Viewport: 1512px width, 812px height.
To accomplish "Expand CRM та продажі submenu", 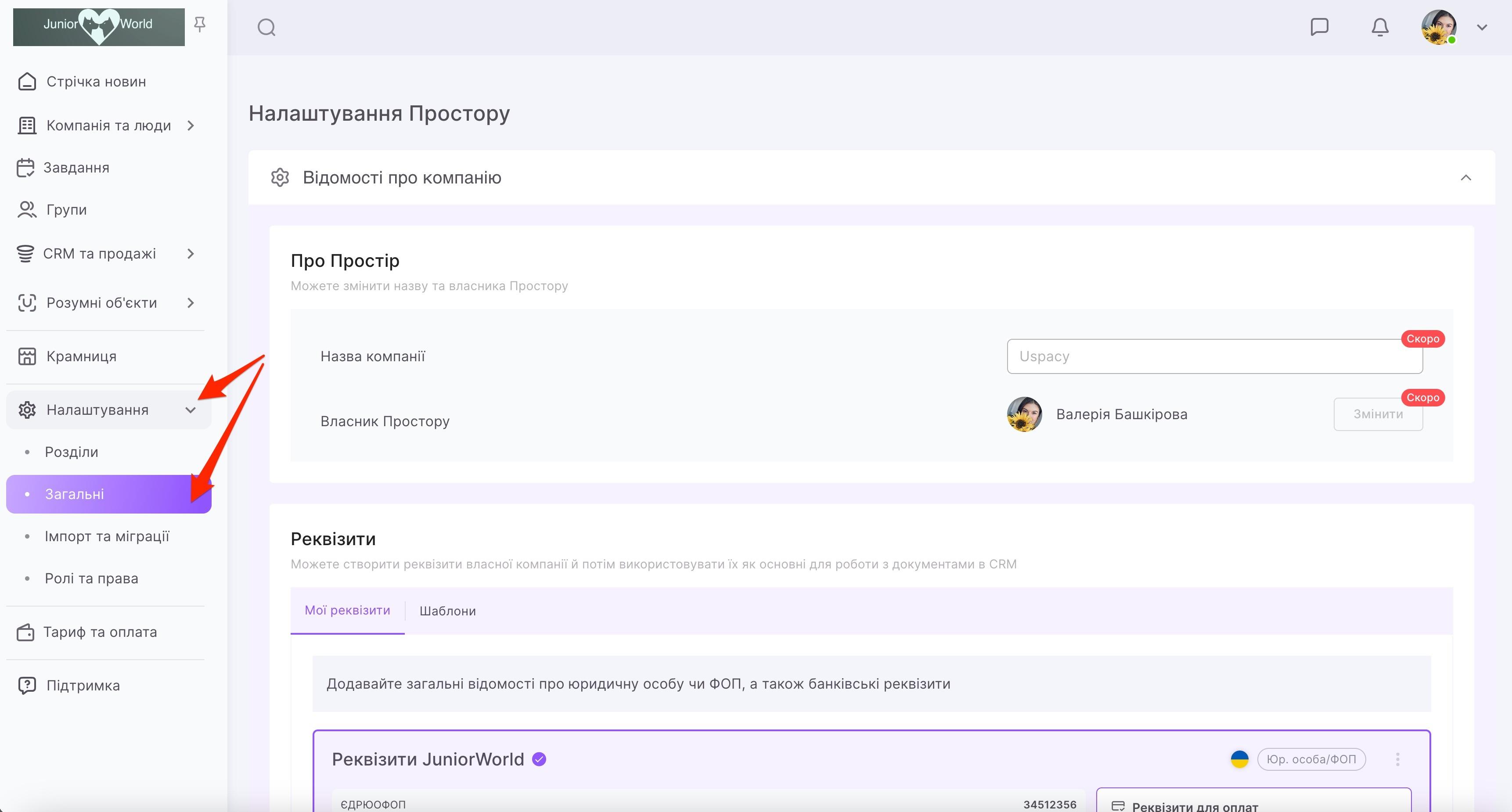I will point(190,253).
